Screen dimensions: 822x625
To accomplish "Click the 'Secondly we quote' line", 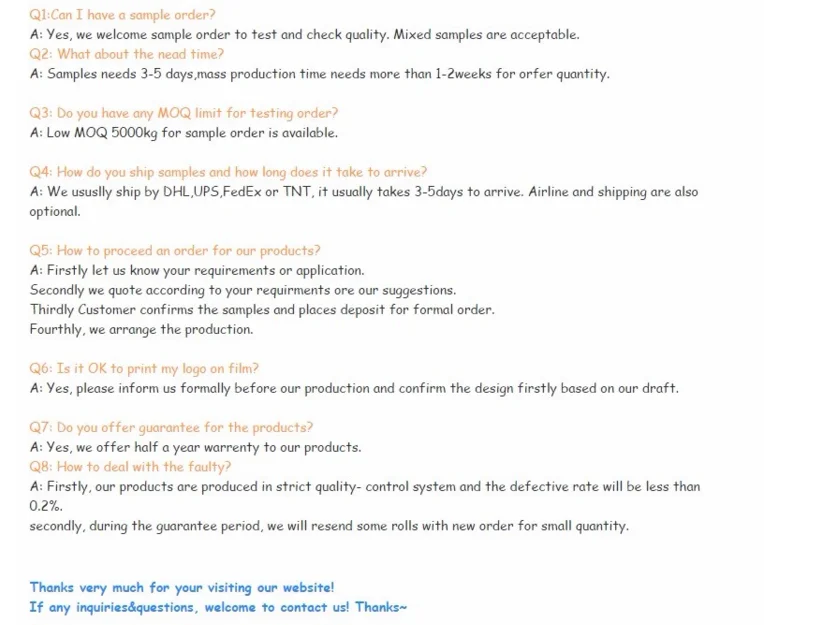I will 242,290.
